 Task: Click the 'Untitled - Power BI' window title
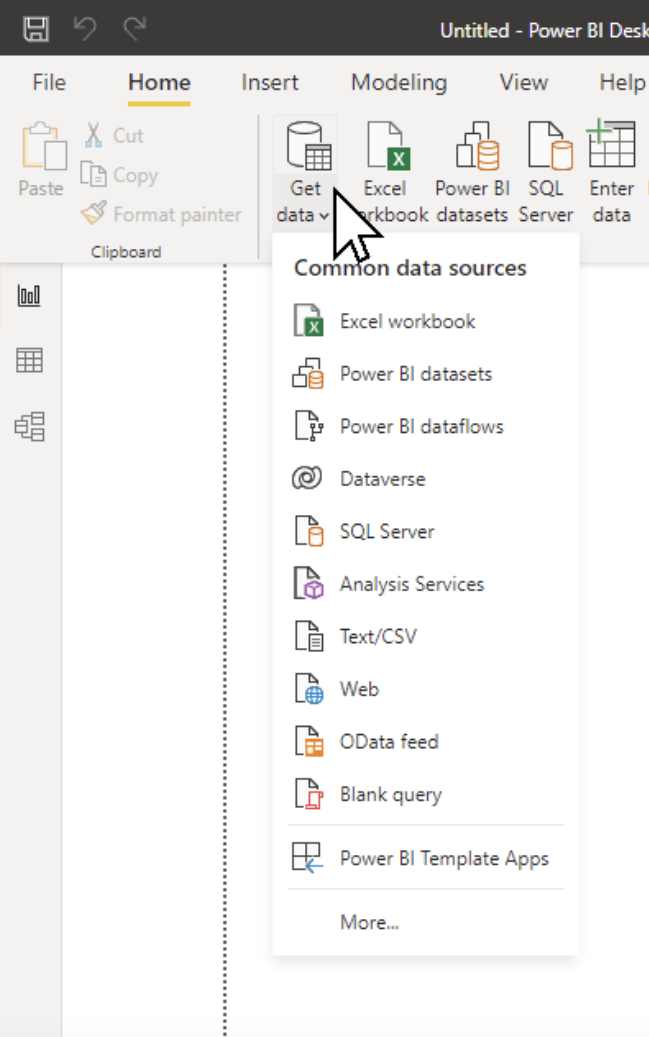(x=544, y=30)
